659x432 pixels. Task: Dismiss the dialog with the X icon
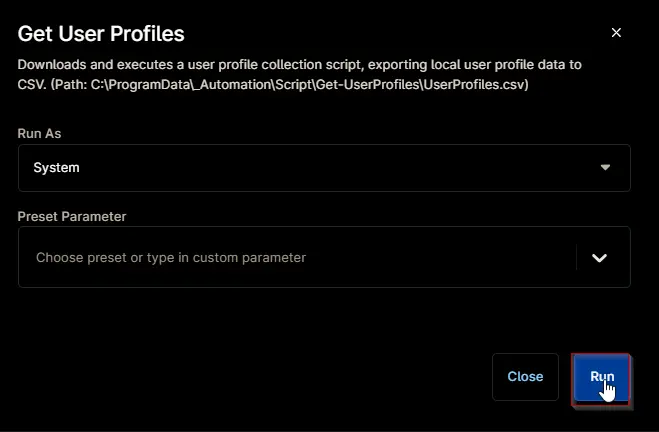616,33
